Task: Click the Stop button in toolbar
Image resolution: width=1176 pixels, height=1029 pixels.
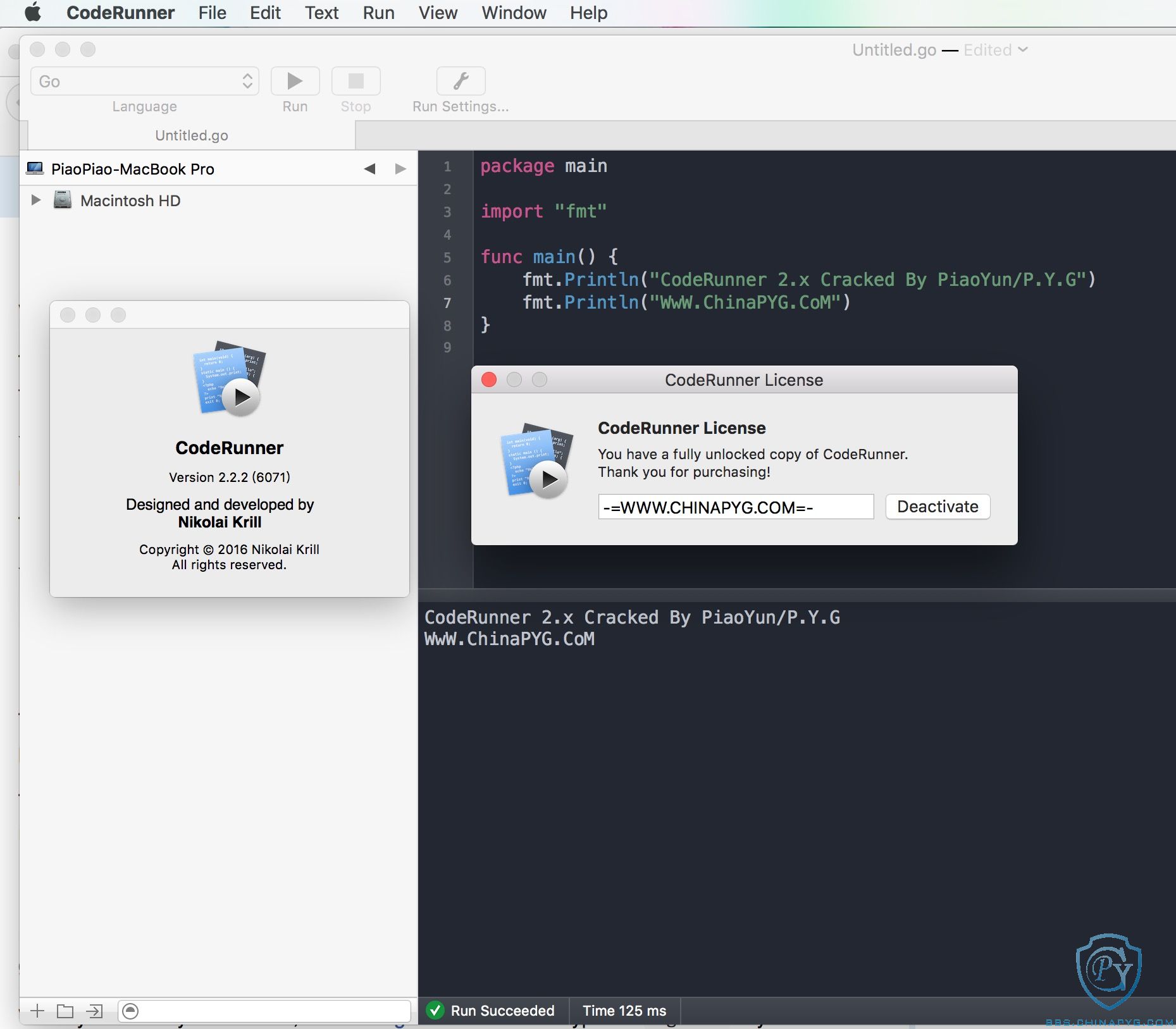Action: click(x=356, y=81)
